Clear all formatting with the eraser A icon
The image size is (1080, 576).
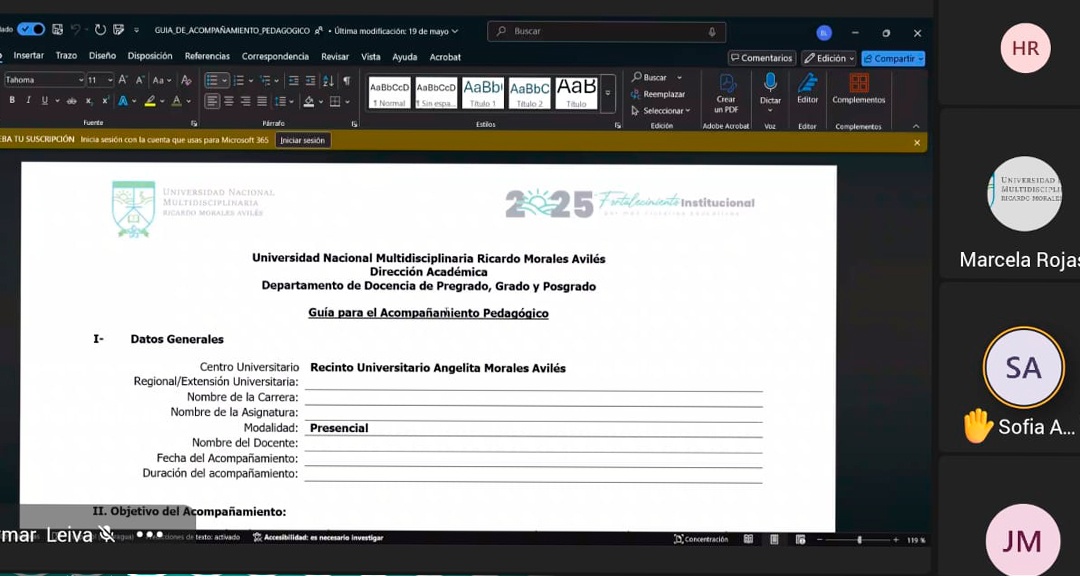coord(187,80)
